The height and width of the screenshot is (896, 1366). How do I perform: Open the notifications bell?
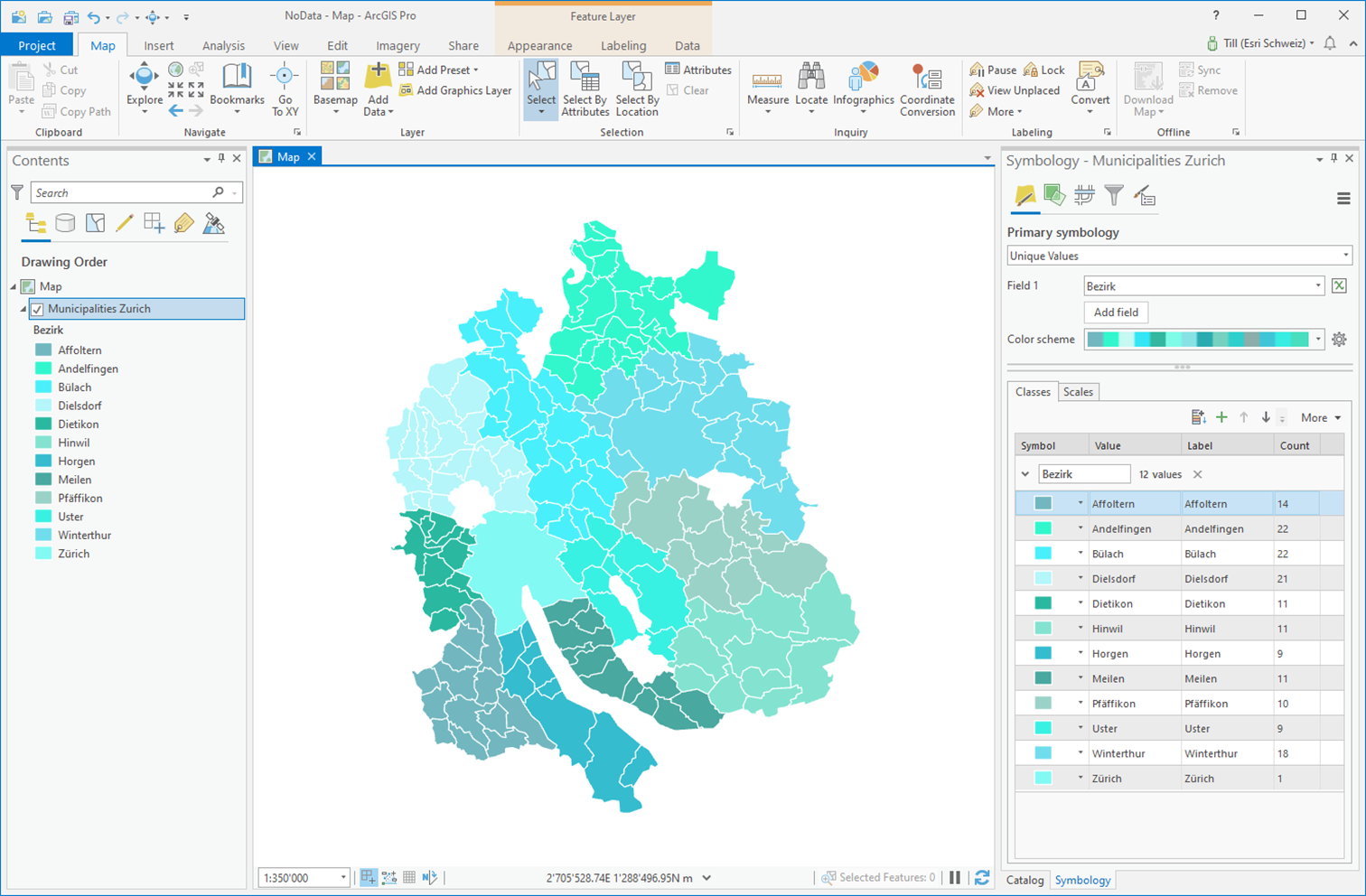1330,43
